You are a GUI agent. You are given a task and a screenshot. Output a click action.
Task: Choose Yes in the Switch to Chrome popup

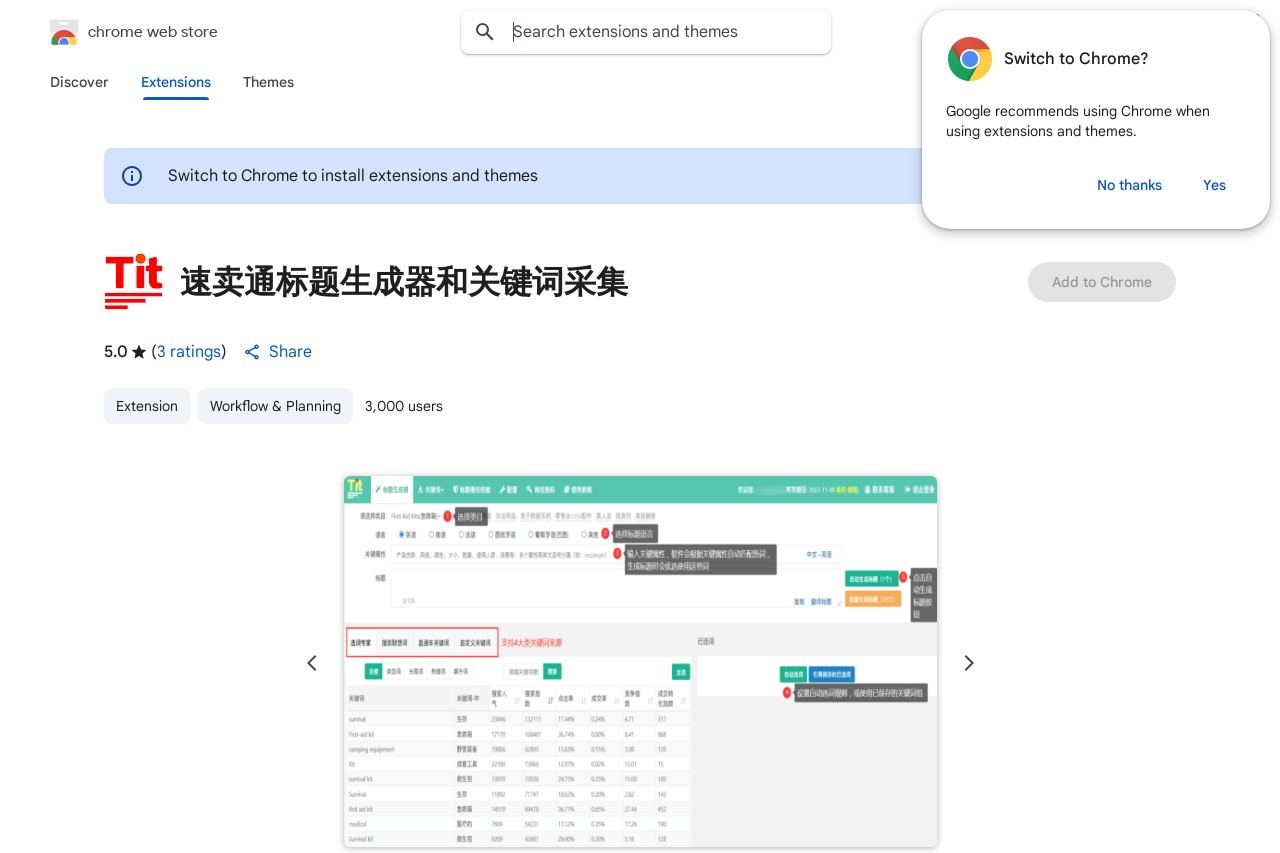(1214, 185)
